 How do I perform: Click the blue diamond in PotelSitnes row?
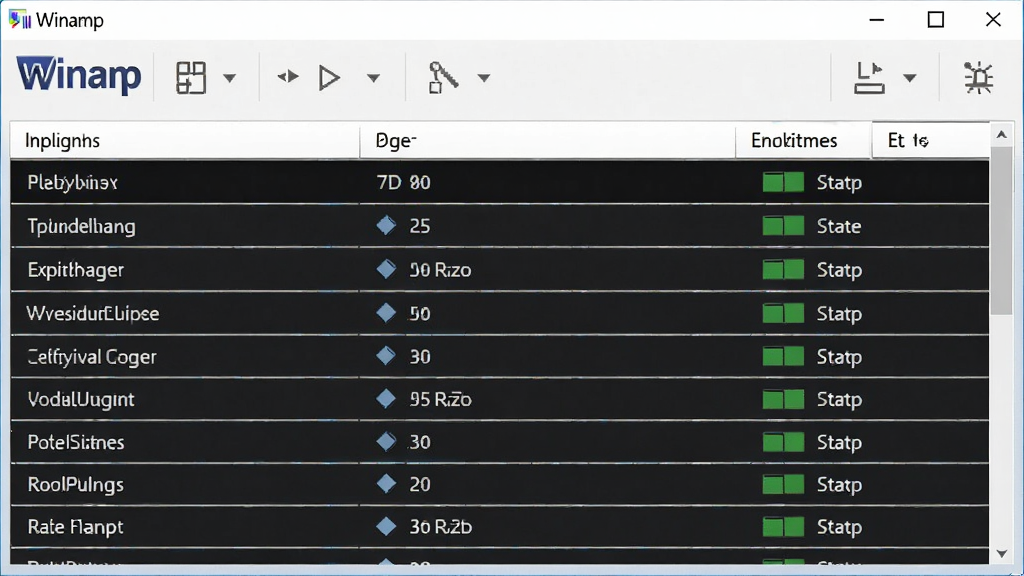(x=386, y=441)
